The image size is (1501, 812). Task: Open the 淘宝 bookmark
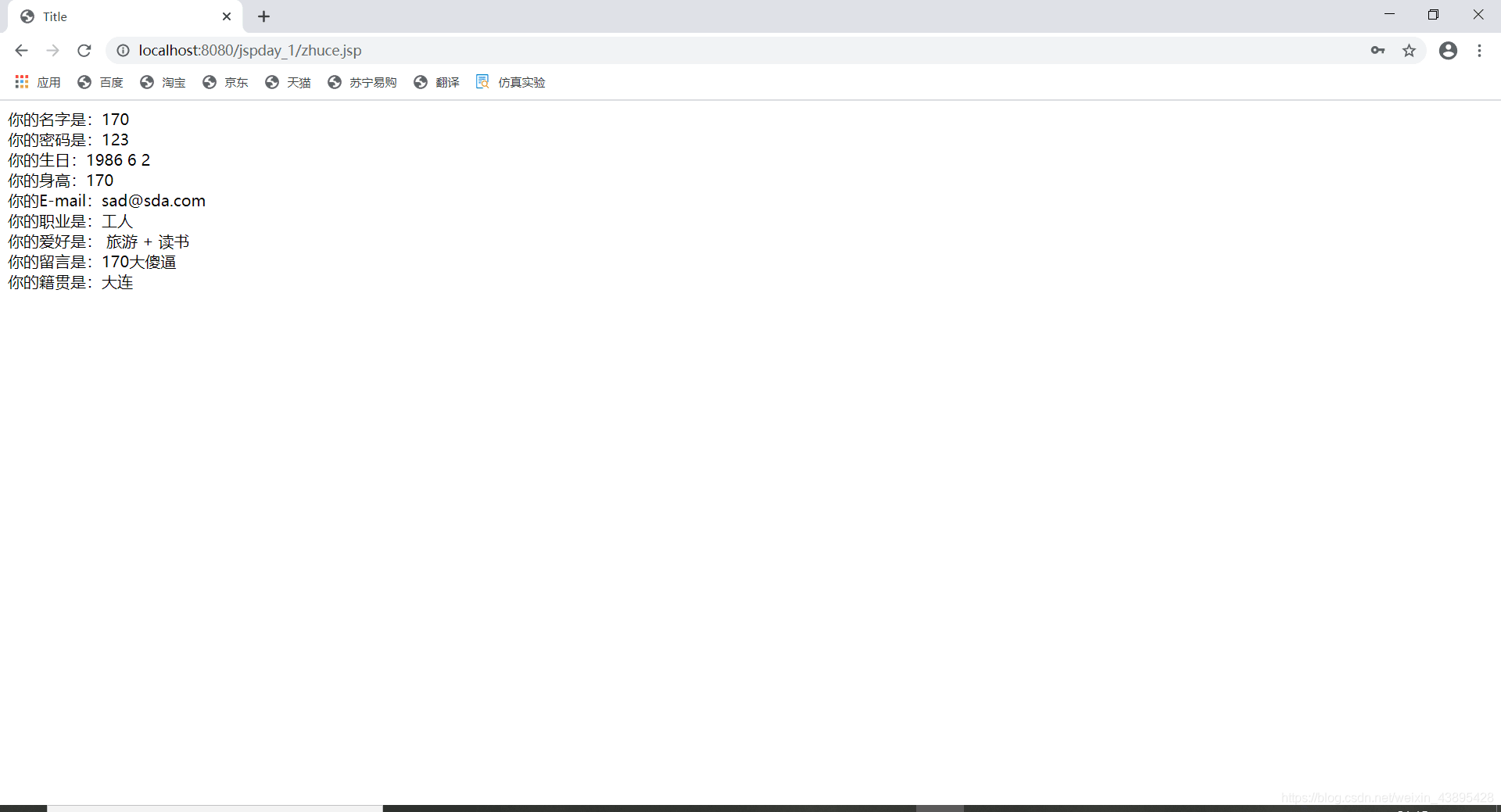[x=163, y=82]
